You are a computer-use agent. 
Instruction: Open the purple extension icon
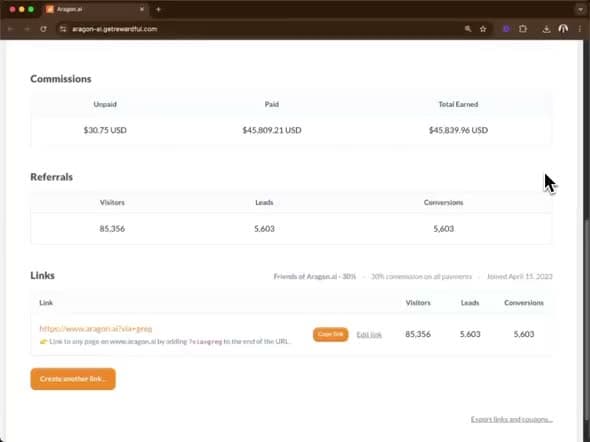(506, 29)
